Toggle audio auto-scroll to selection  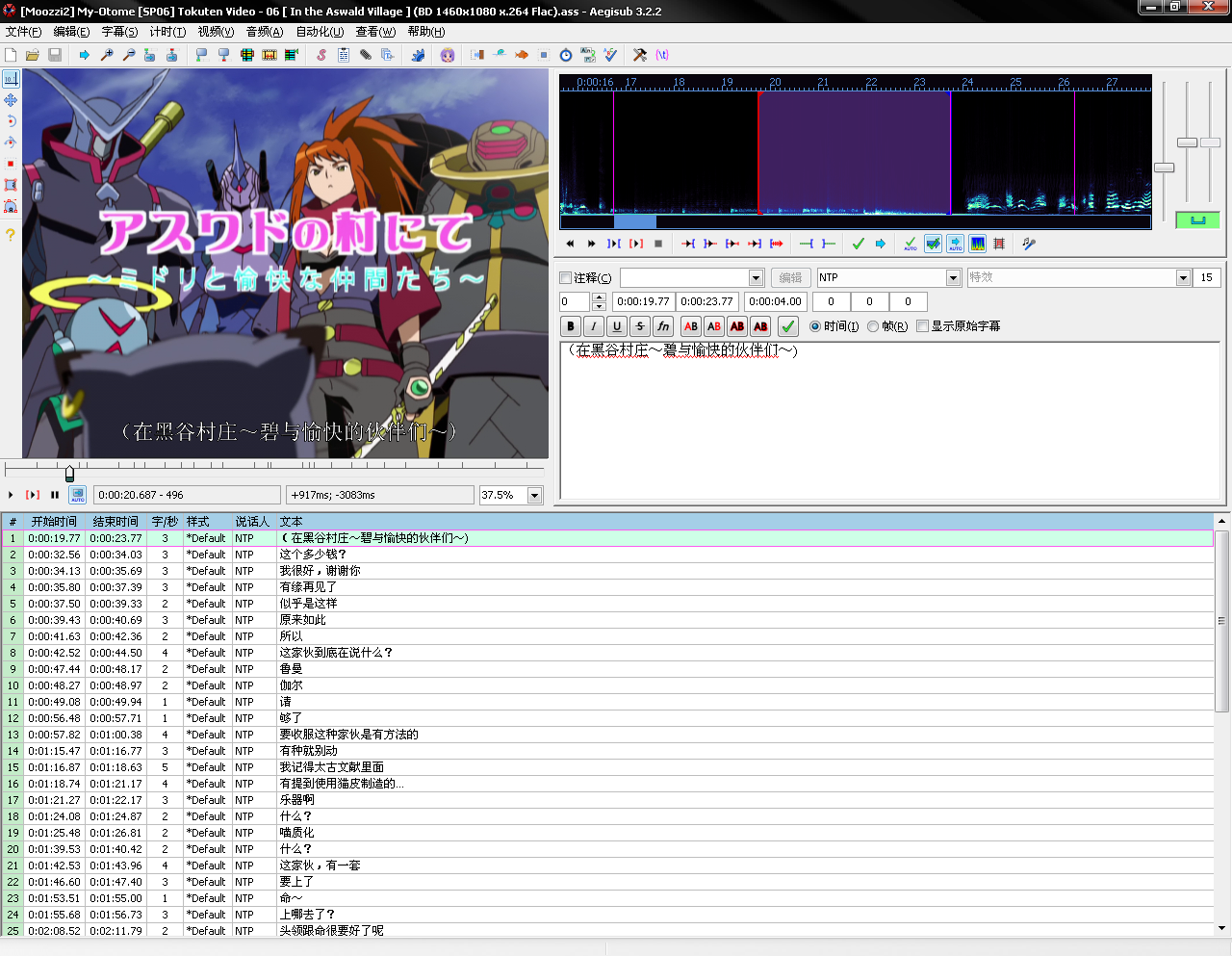click(x=956, y=244)
